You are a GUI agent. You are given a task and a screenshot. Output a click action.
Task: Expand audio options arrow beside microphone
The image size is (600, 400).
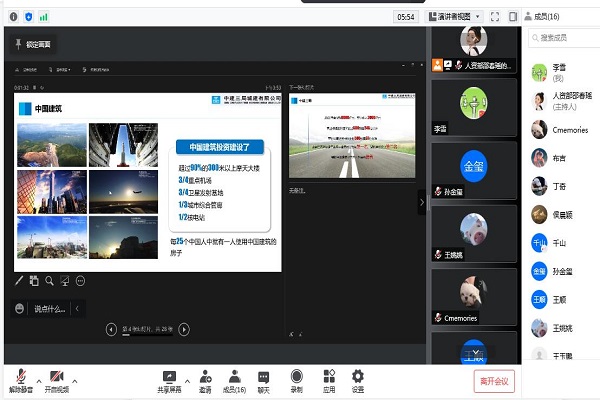39,380
